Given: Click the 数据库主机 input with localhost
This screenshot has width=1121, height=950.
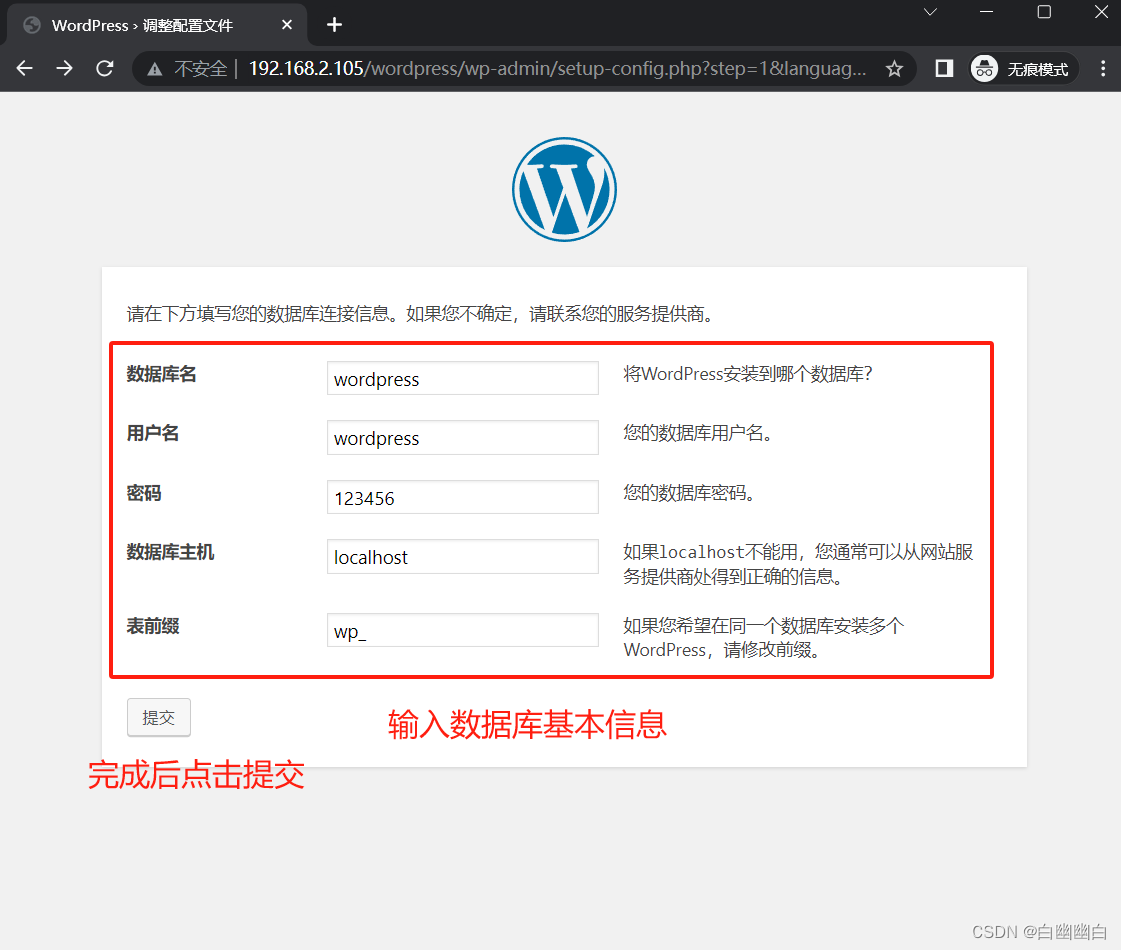Looking at the screenshot, I should pos(463,556).
